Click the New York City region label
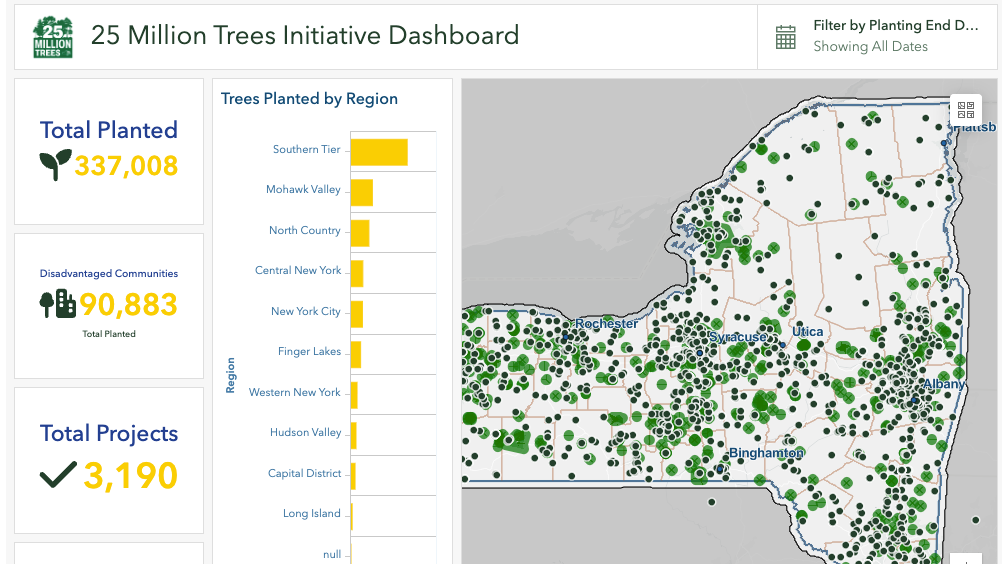The height and width of the screenshot is (564, 1002). [306, 311]
